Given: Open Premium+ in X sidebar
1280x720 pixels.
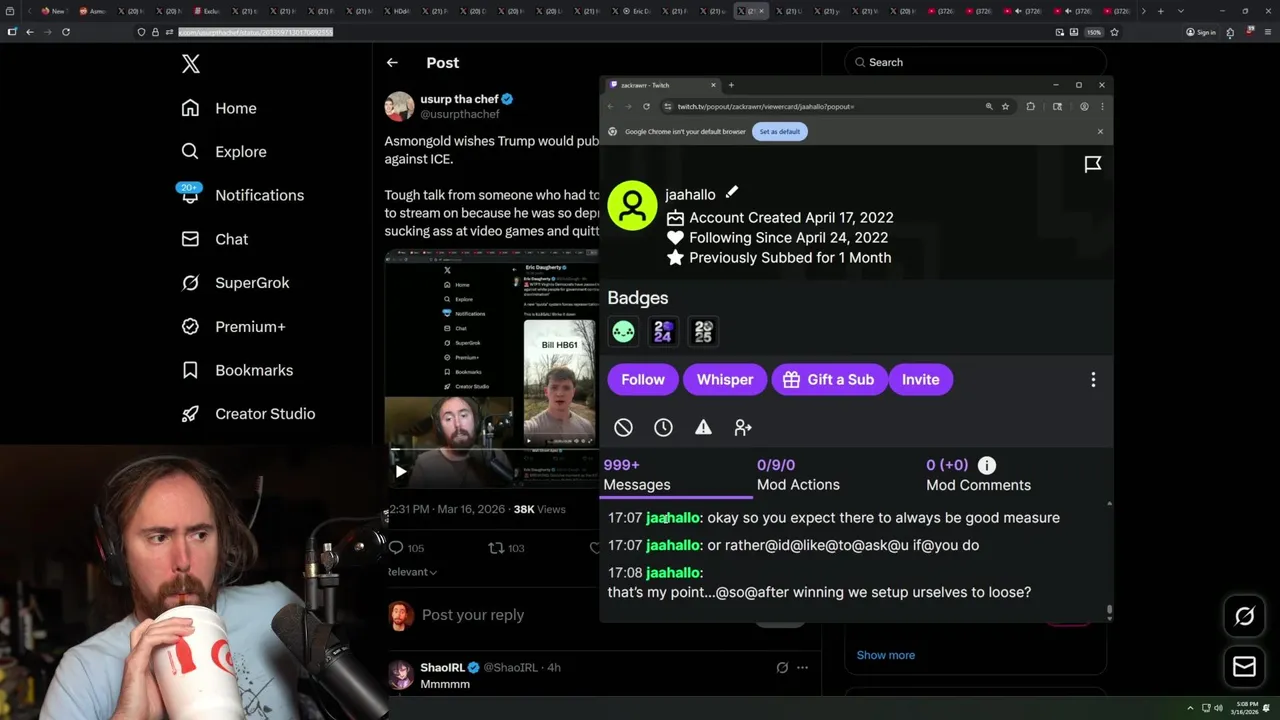Looking at the screenshot, I should click(233, 326).
